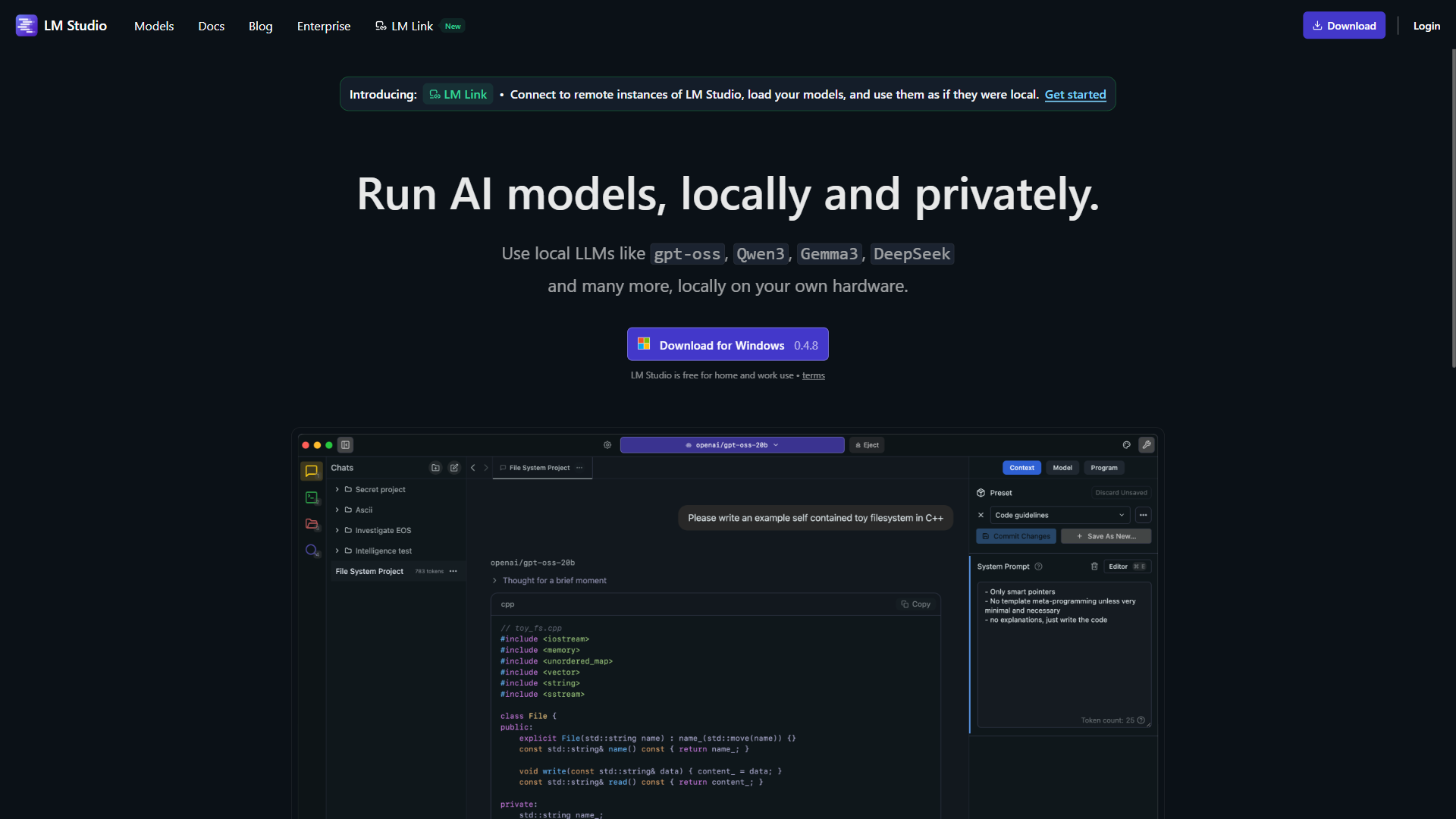Viewport: 1456px width, 819px height.
Task: Click the Save As New... button
Action: tap(1106, 536)
